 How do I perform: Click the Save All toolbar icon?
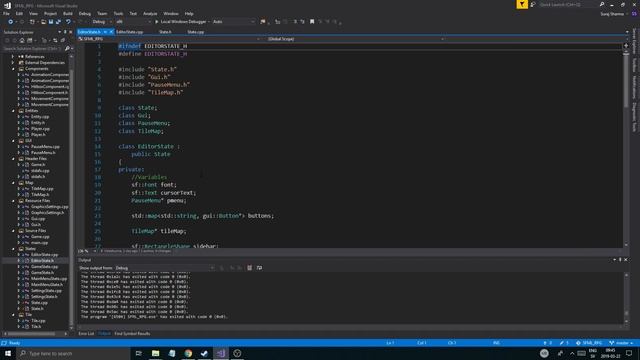[58, 22]
